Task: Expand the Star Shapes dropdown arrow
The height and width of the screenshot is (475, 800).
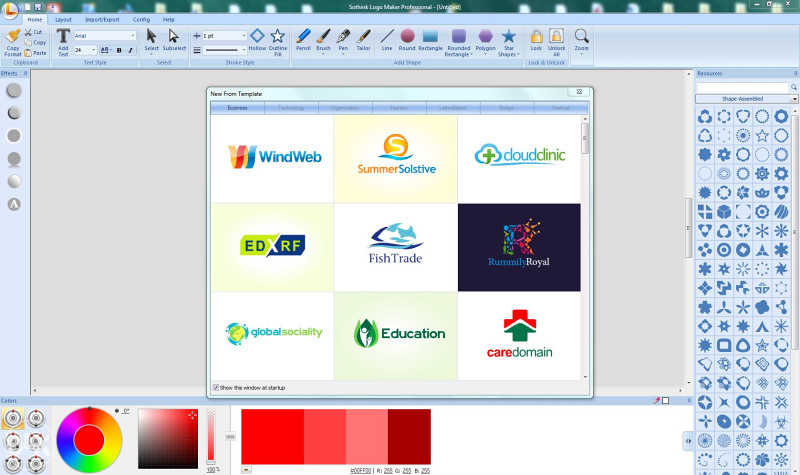Action: click(518, 55)
